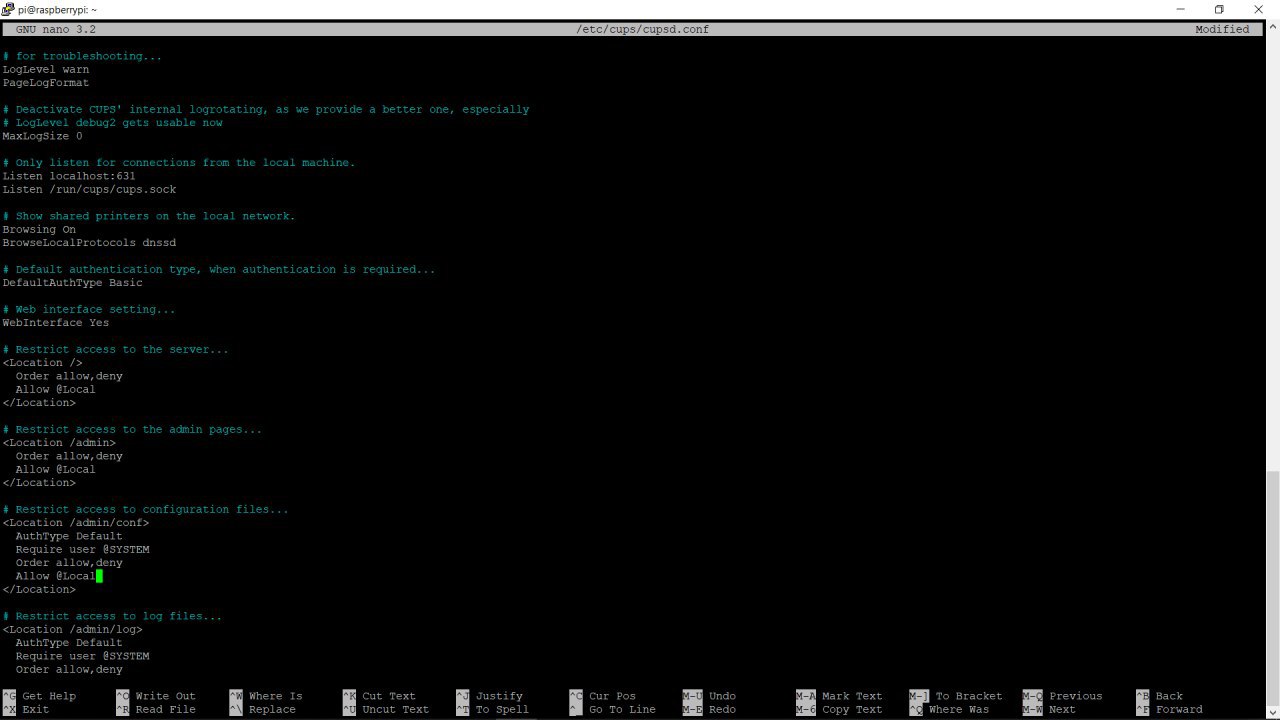Viewport: 1280px width, 720px height.
Task: Click the 'Listen /run/cups/cups.sock' line
Action: 89,190
